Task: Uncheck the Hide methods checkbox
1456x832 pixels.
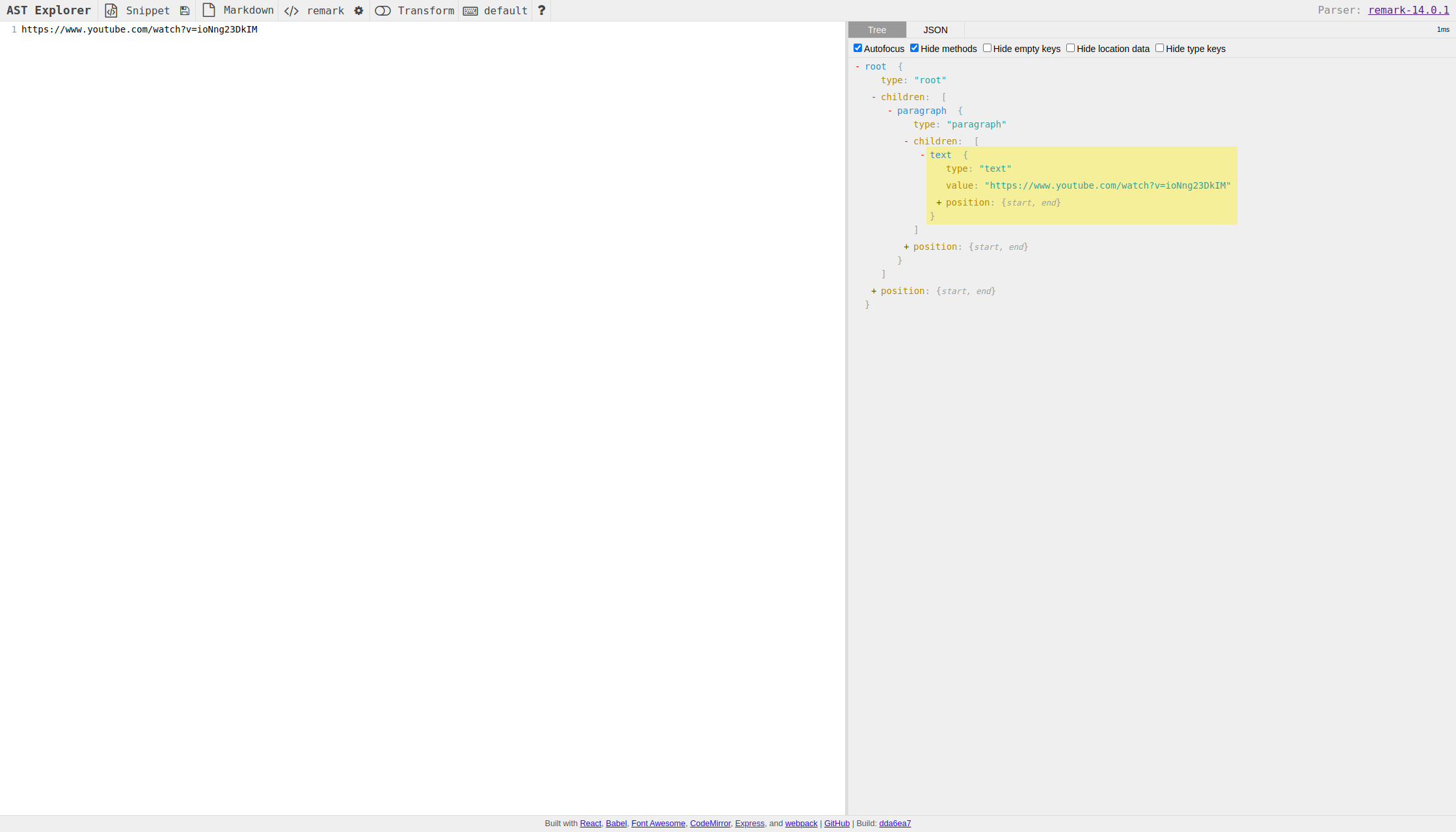Action: (914, 47)
